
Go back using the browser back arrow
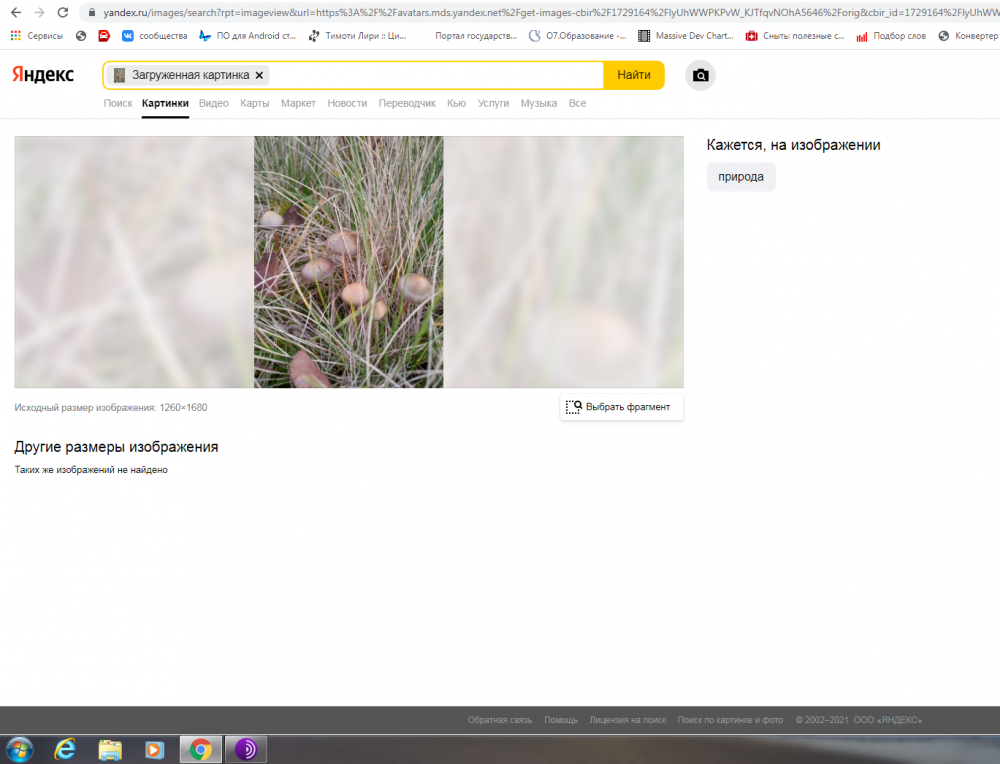(16, 12)
